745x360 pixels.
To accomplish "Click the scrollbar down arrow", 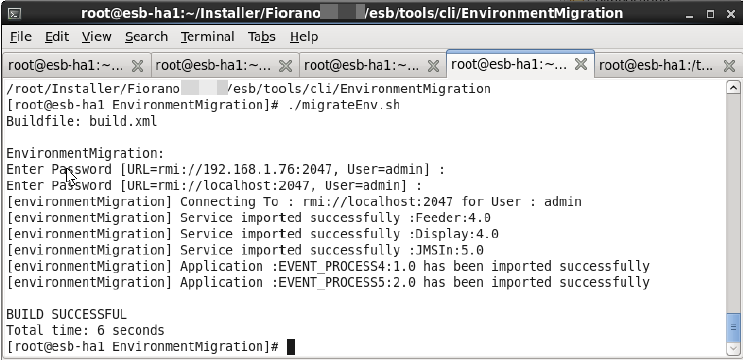I will tap(733, 349).
